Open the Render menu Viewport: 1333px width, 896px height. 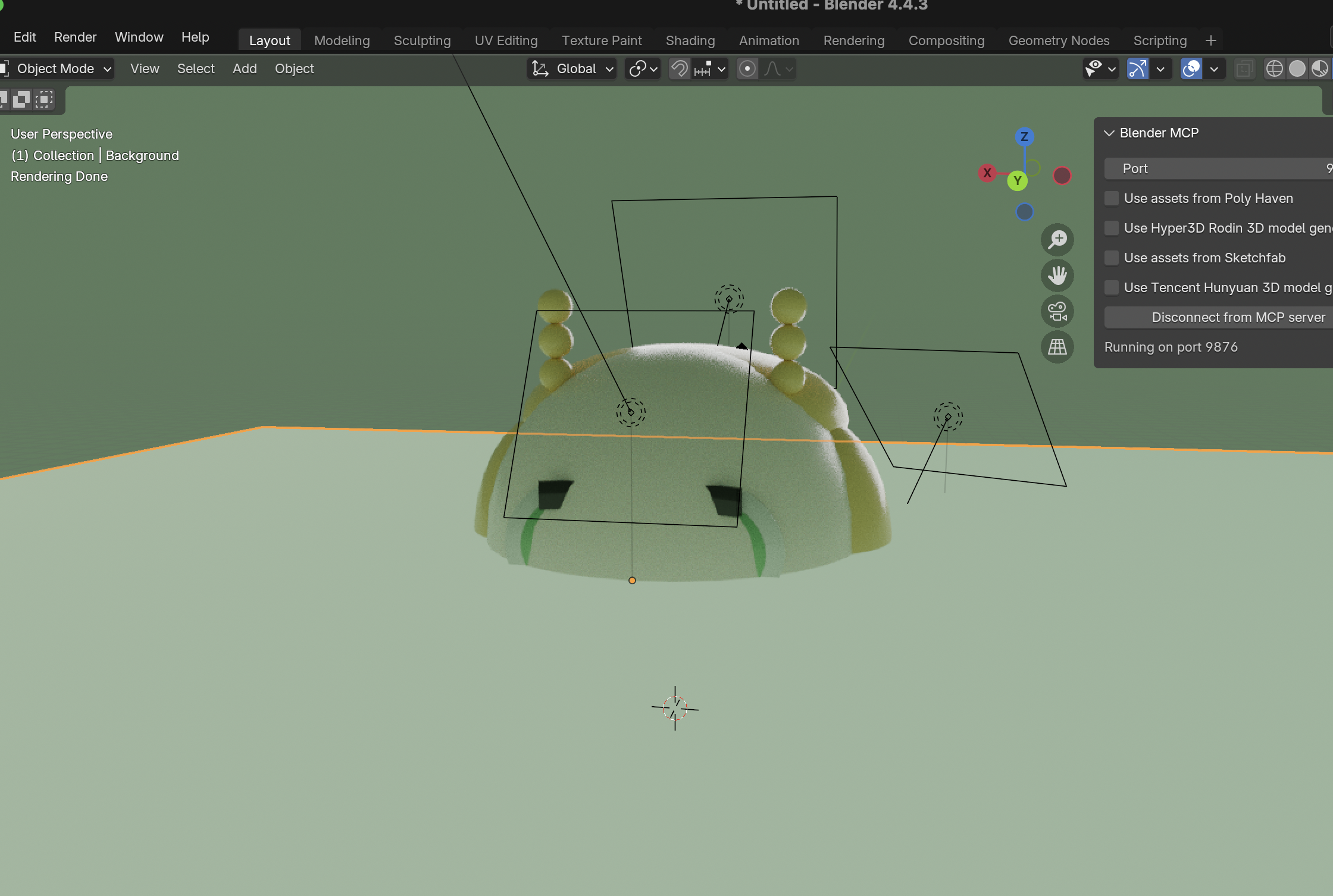[75, 37]
